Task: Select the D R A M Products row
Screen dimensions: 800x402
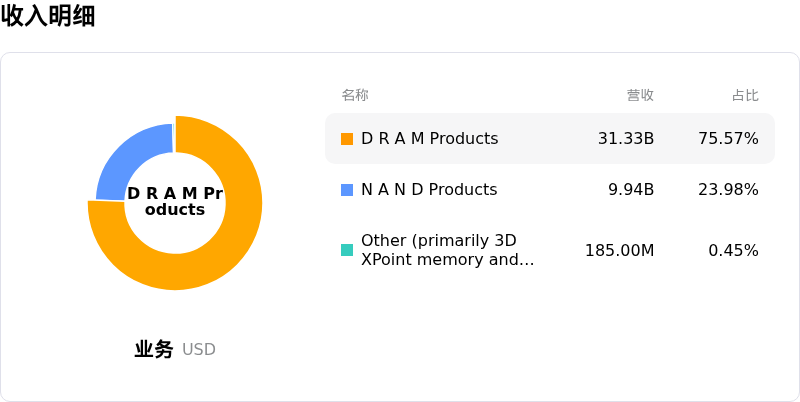Action: tap(550, 139)
